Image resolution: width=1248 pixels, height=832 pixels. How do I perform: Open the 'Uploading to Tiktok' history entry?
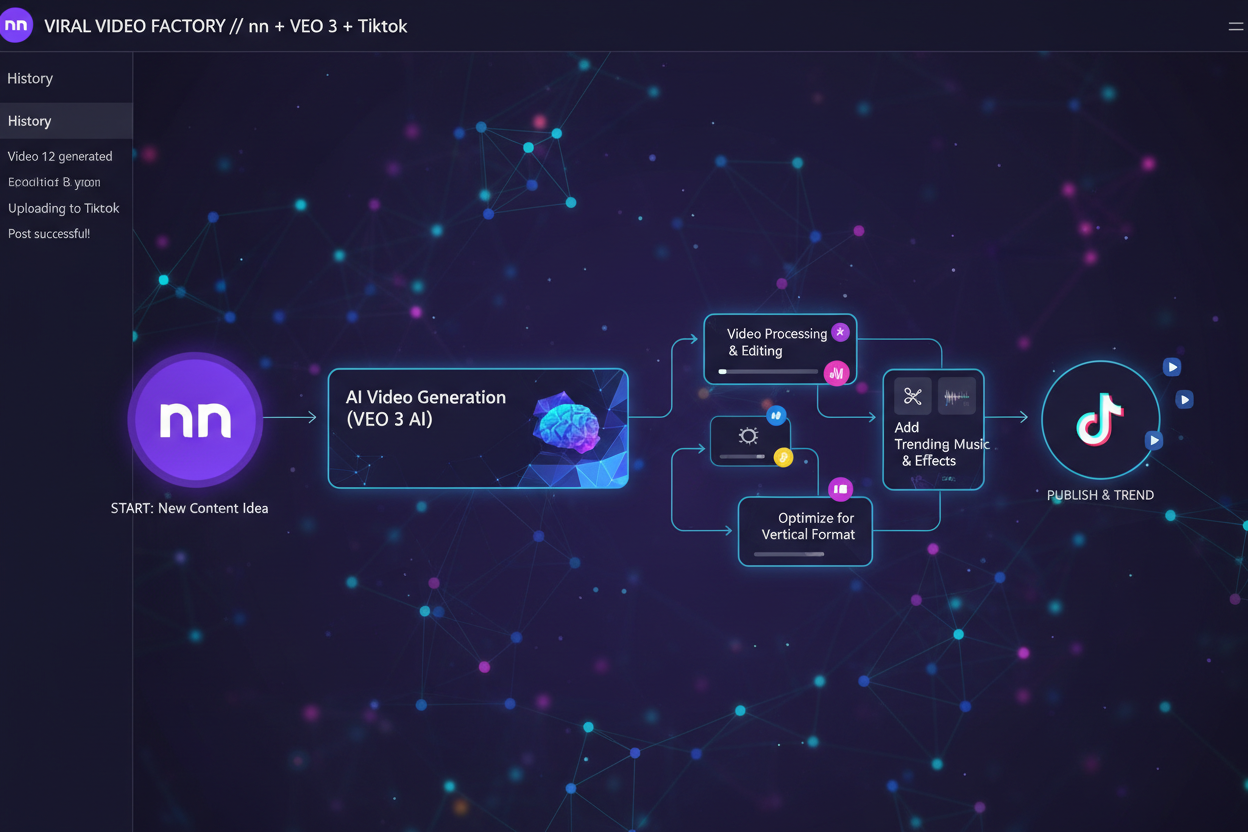[64, 208]
